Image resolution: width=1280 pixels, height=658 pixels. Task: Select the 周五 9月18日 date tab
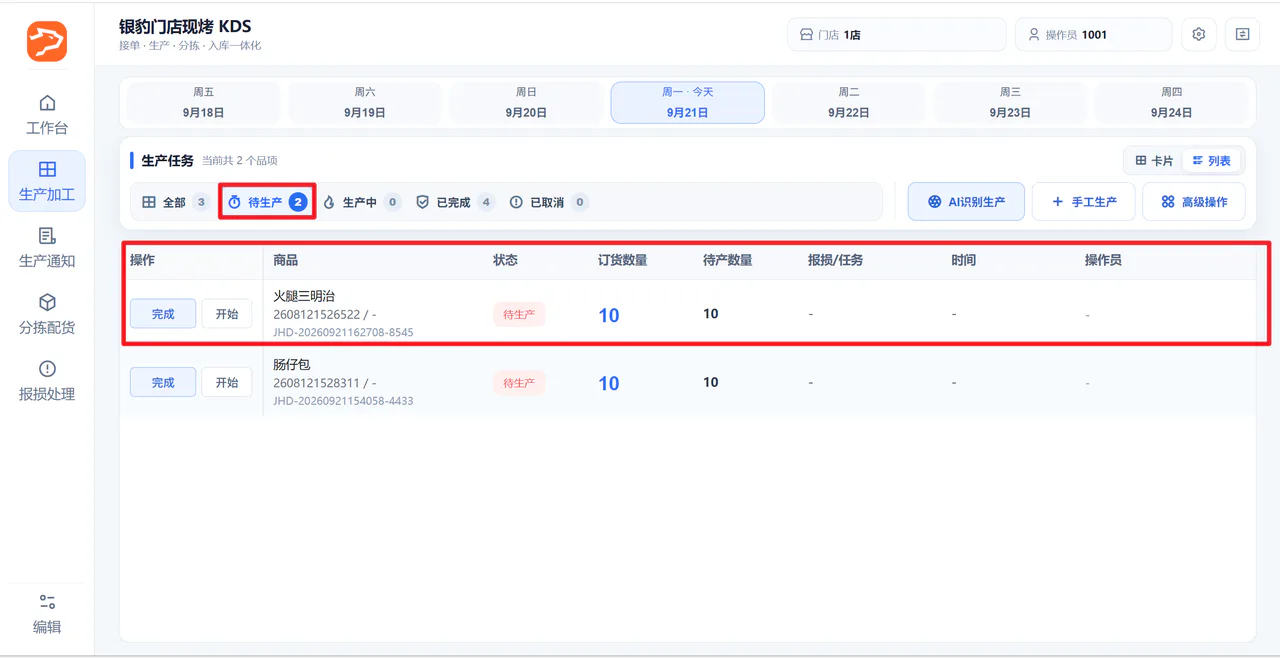(x=203, y=102)
